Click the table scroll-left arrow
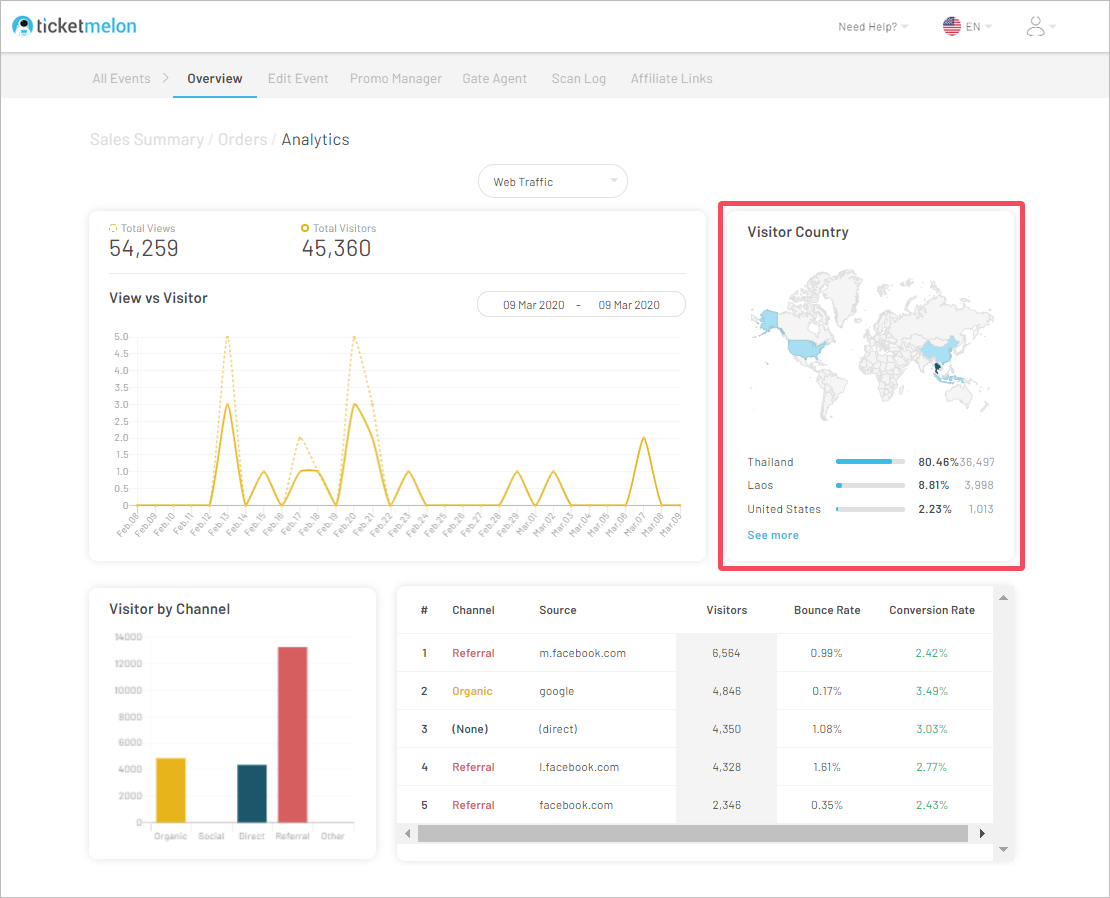The height and width of the screenshot is (898, 1110). click(408, 834)
